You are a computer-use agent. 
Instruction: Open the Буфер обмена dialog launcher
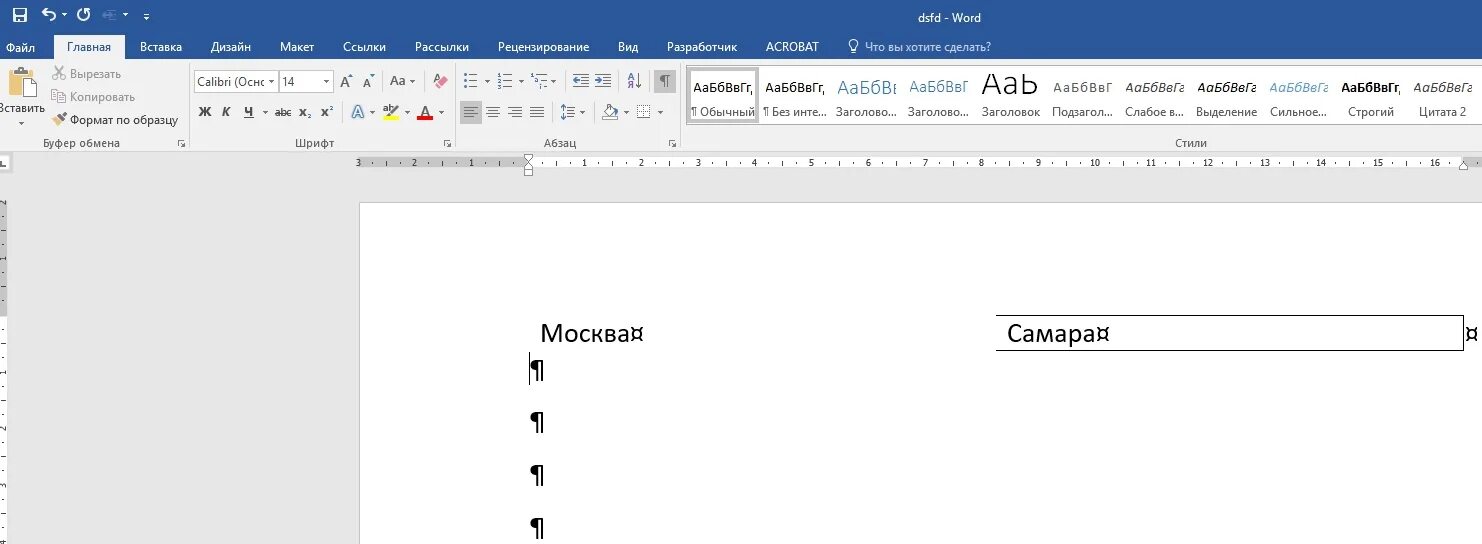pos(181,144)
